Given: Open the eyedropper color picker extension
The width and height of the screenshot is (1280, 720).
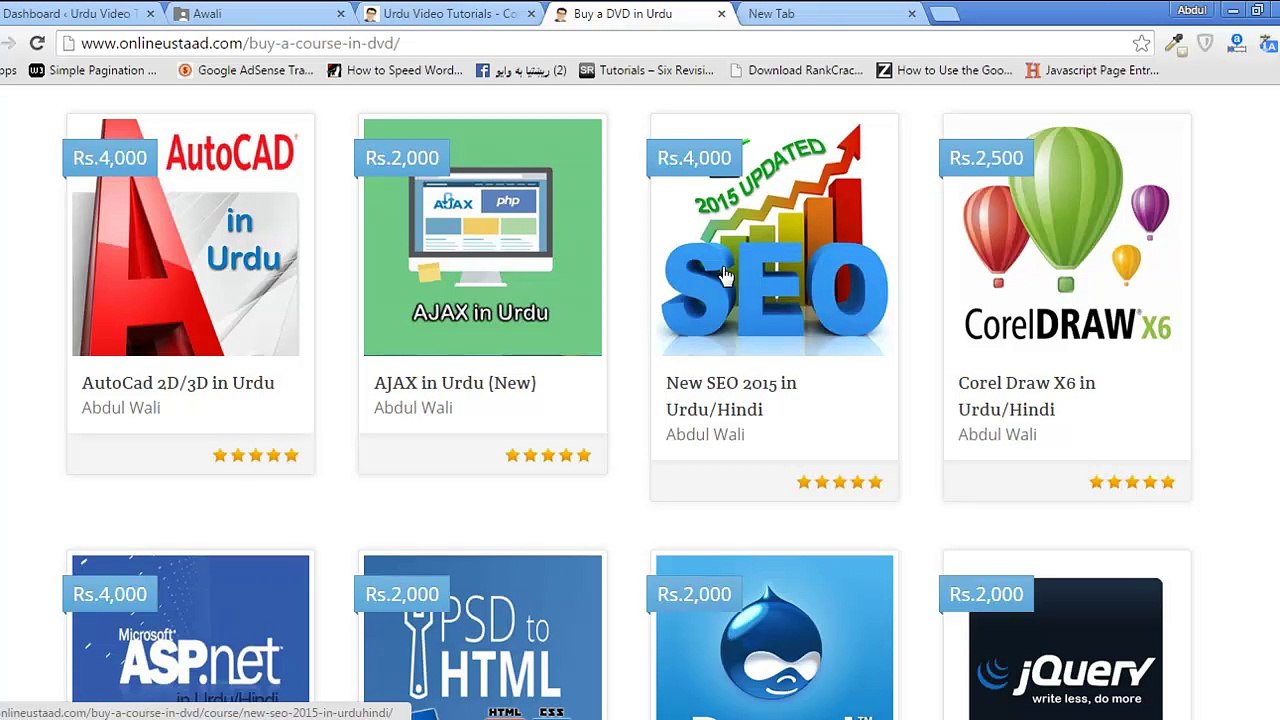Looking at the screenshot, I should click(1174, 43).
